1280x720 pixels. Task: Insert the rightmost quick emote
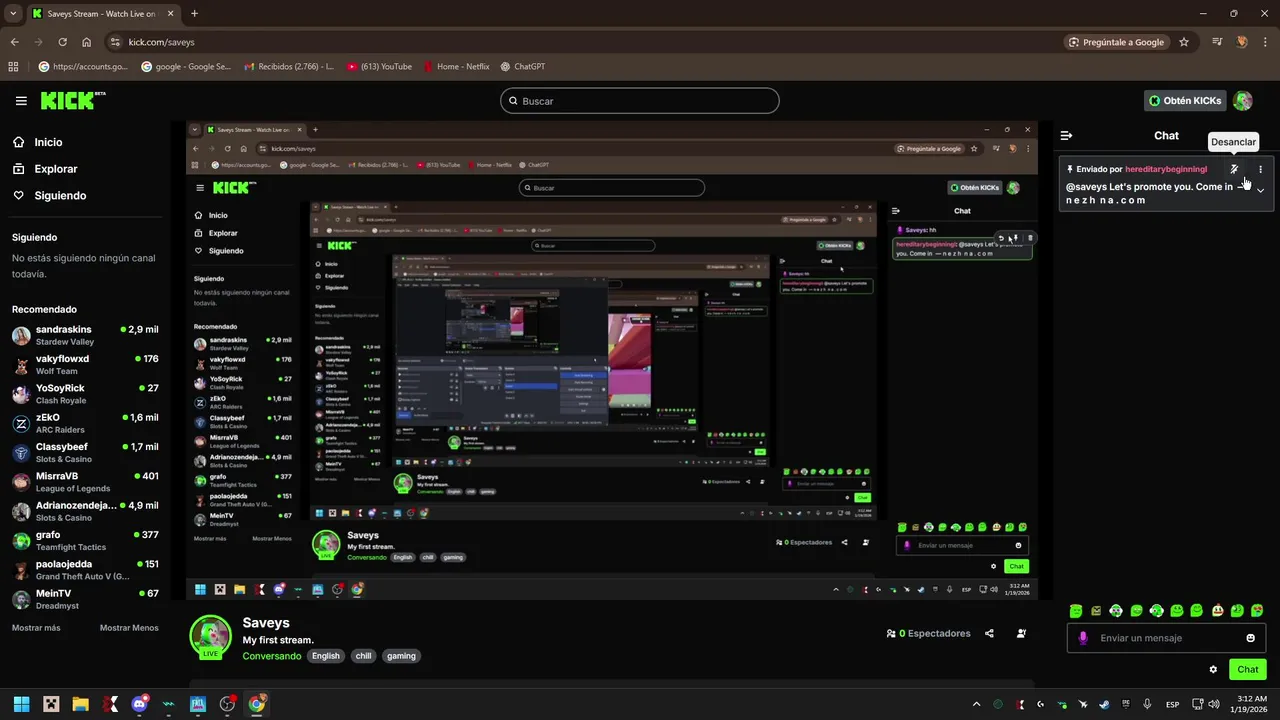point(1257,611)
